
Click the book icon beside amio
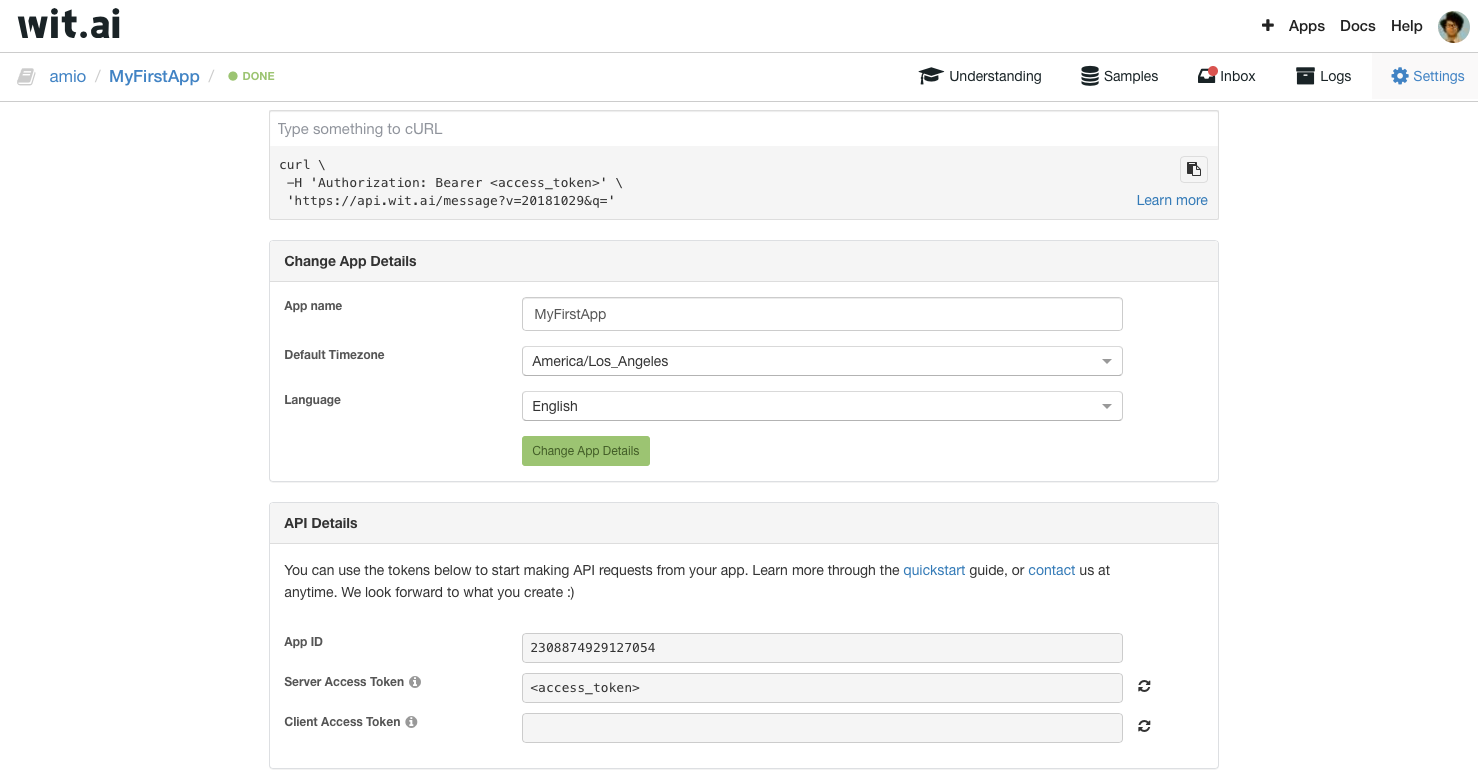tap(27, 76)
